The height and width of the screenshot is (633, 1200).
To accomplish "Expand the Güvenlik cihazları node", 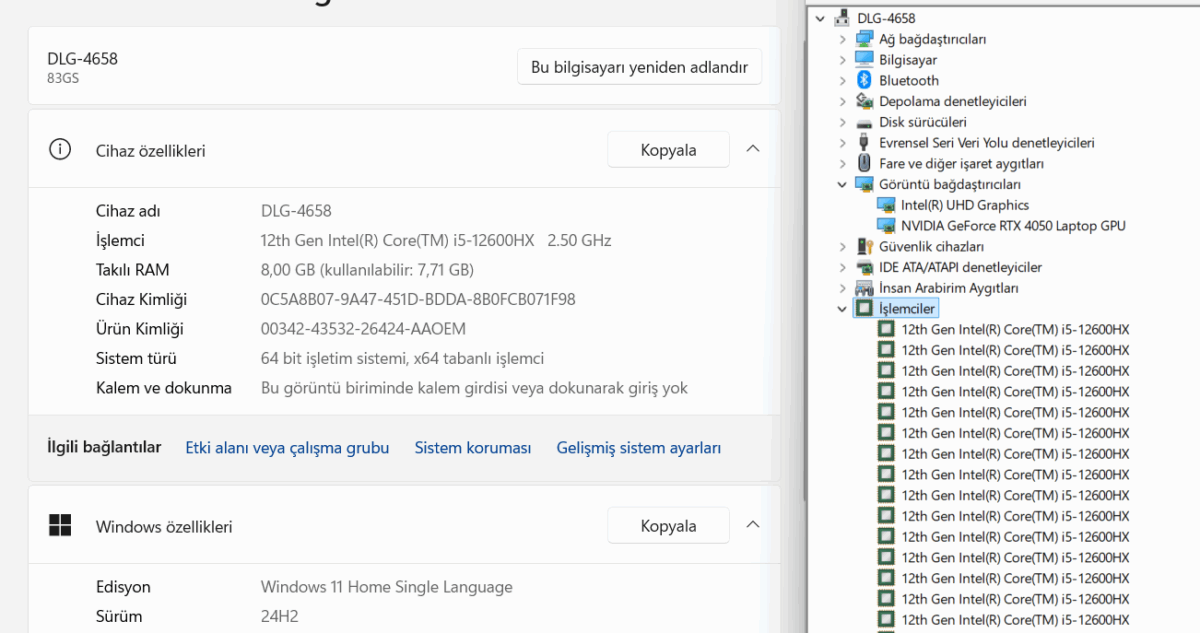I will (x=843, y=247).
